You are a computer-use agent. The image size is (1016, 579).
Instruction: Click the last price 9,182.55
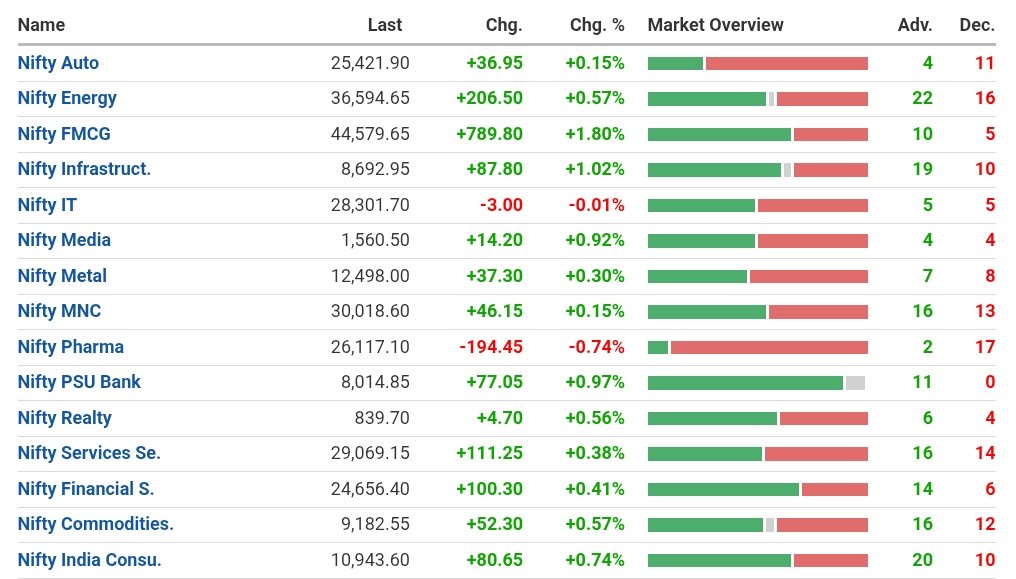click(x=375, y=524)
